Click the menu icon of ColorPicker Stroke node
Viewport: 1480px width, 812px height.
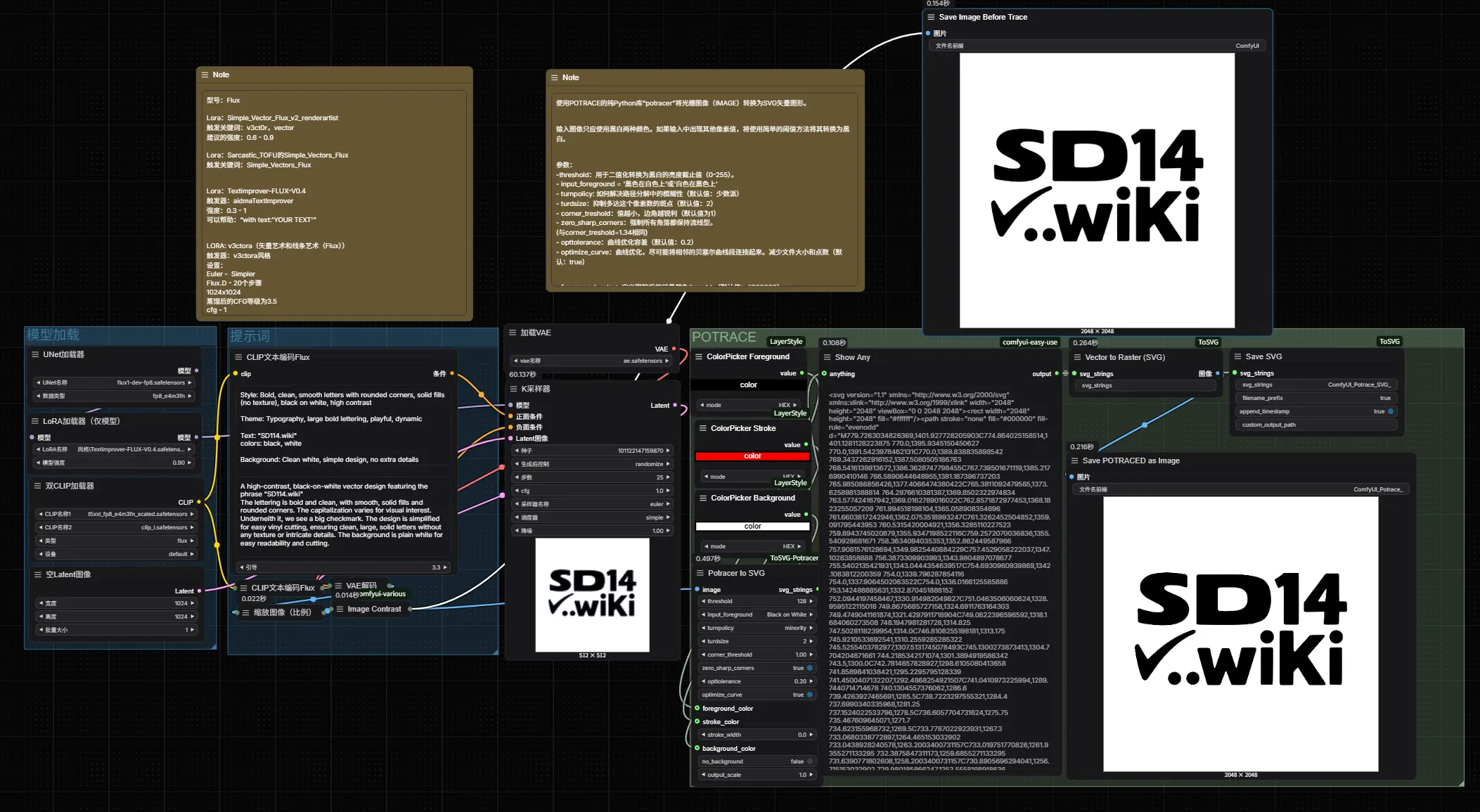click(703, 428)
